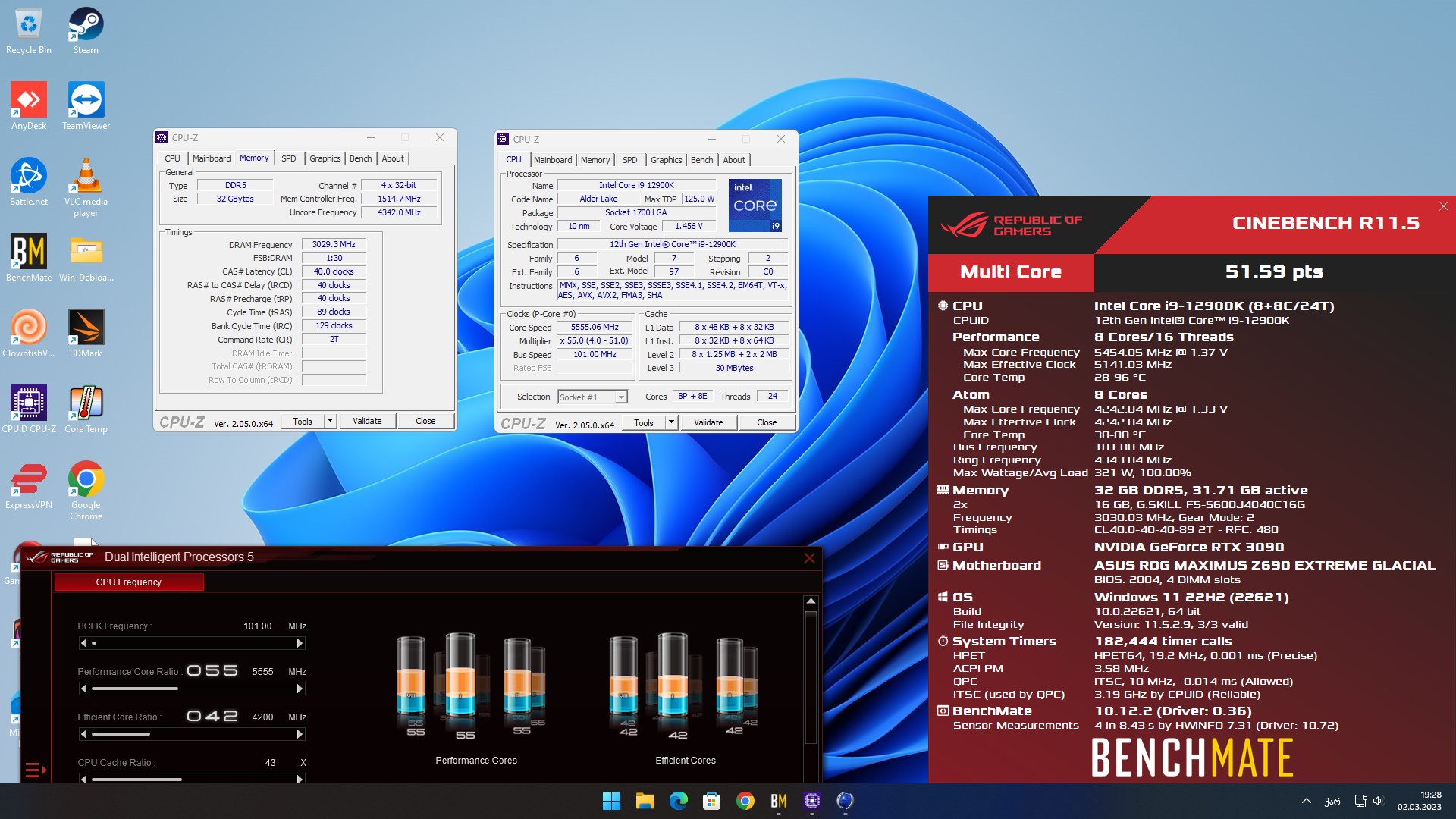The image size is (1456, 819).
Task: Click Tools button in left CPU-Z window
Action: pyautogui.click(x=303, y=421)
